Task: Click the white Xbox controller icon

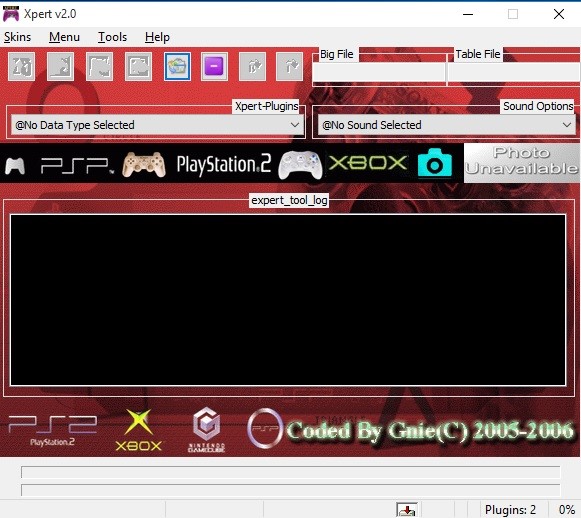Action: (x=300, y=165)
